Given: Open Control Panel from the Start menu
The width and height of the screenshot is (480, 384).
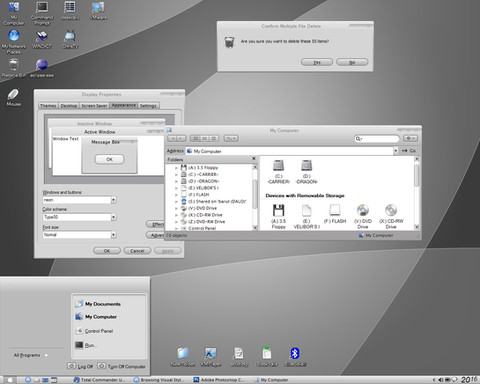Looking at the screenshot, I should point(99,331).
